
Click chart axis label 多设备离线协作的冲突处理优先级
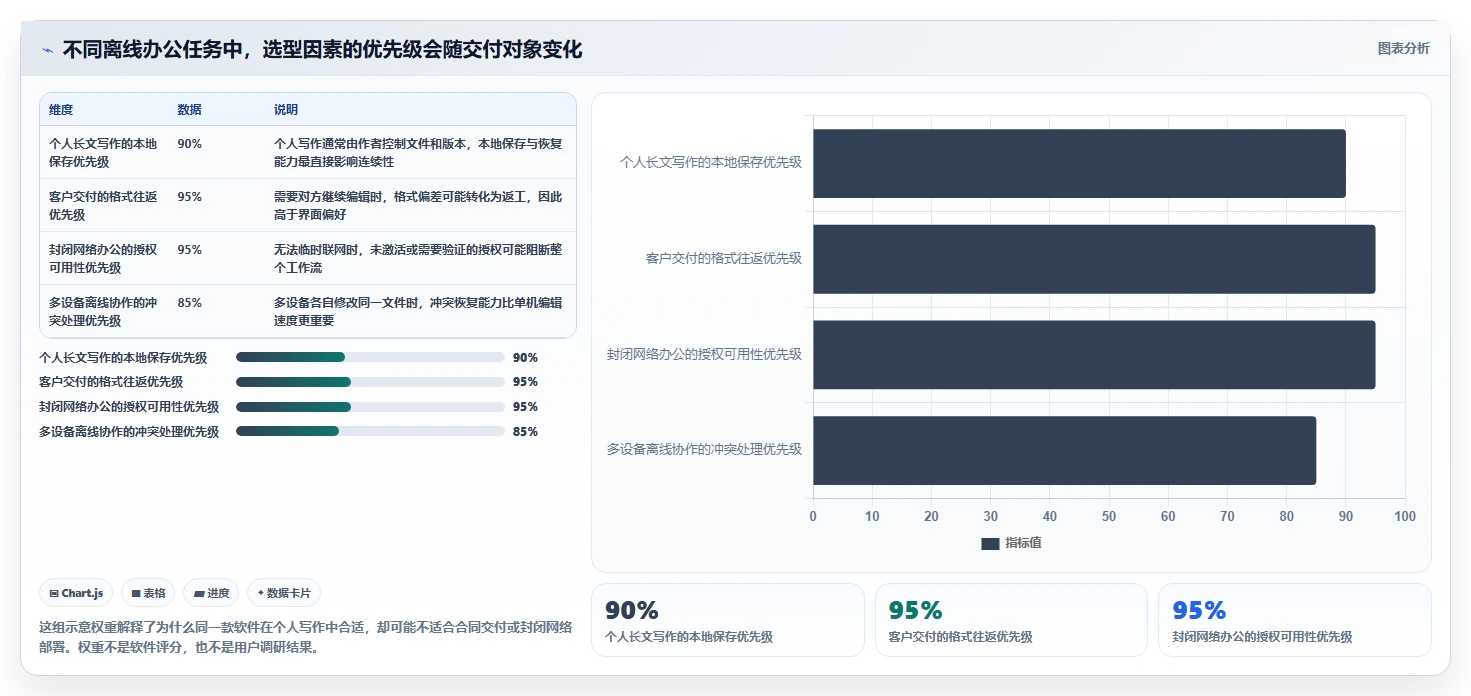tap(704, 450)
